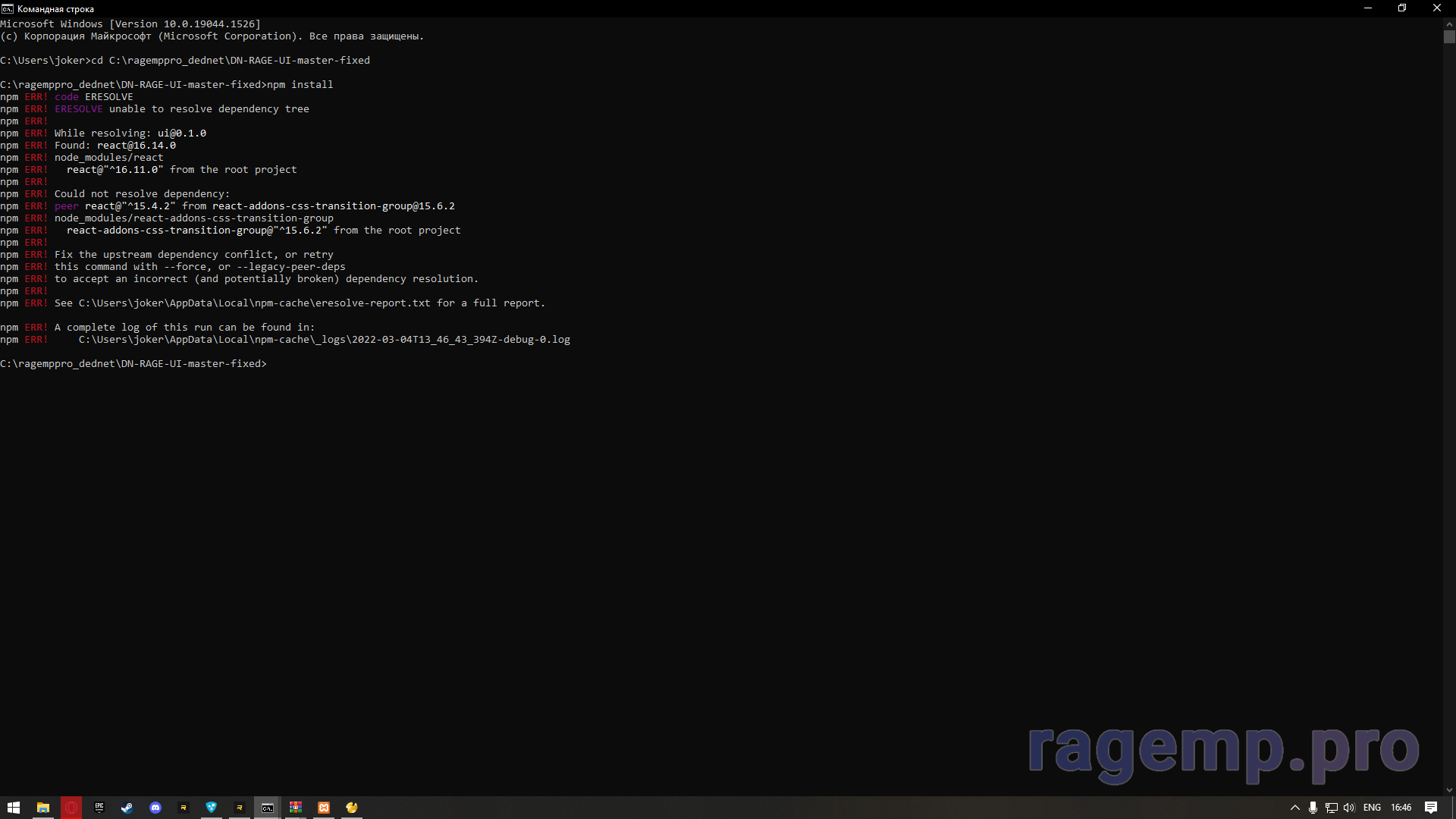
Task: Open clock showing 16:46
Action: click(1401, 808)
